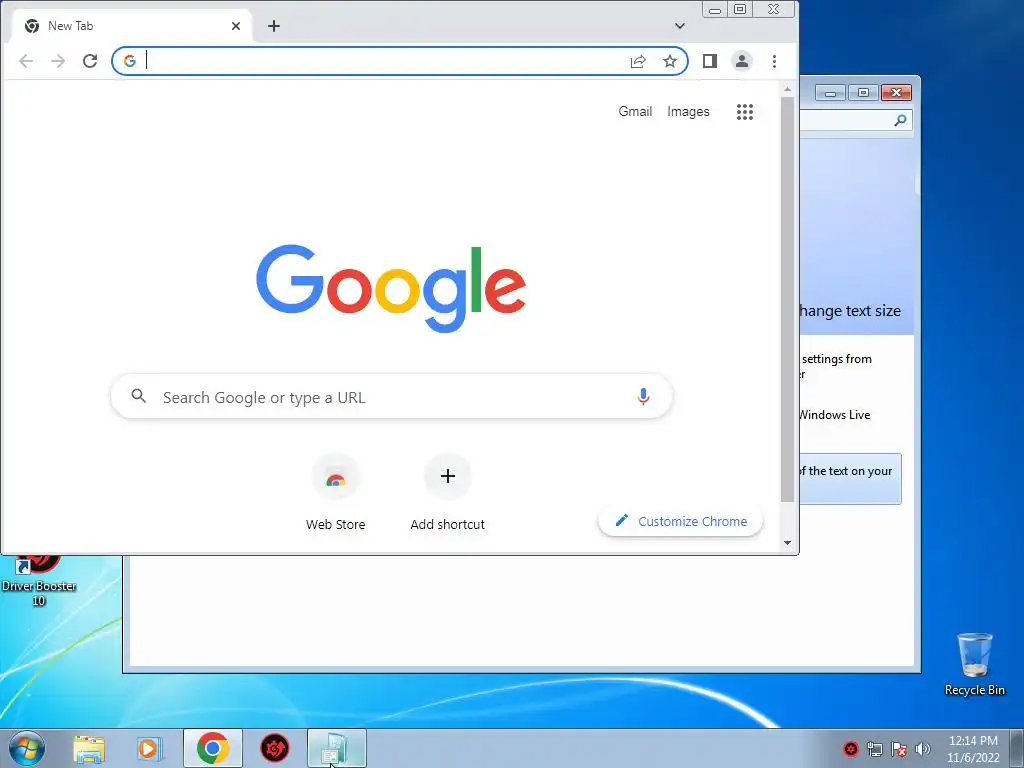Open a new tab with the plus button
The width and height of the screenshot is (1024, 768).
click(274, 26)
